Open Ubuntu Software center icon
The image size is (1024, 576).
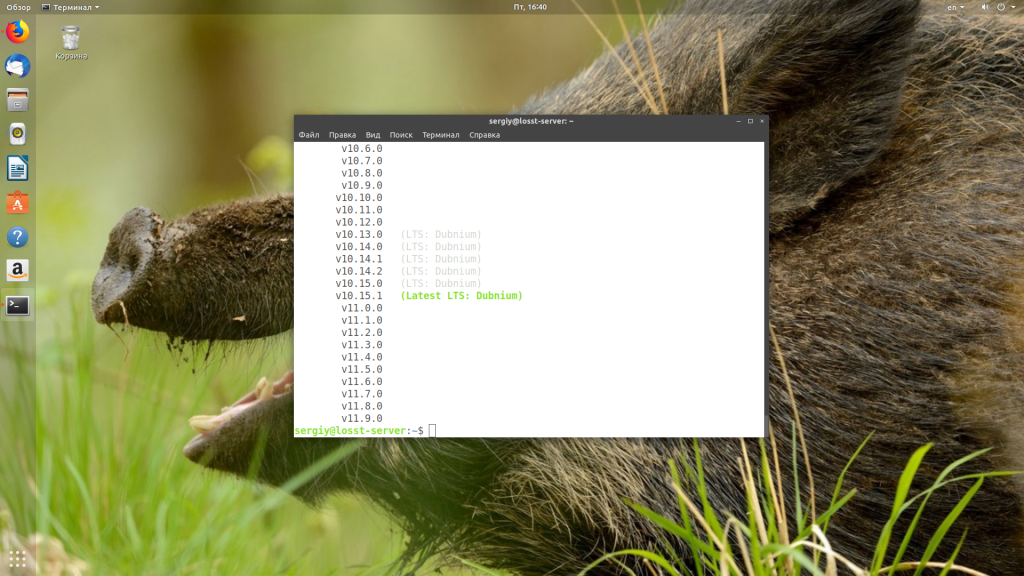pos(18,203)
